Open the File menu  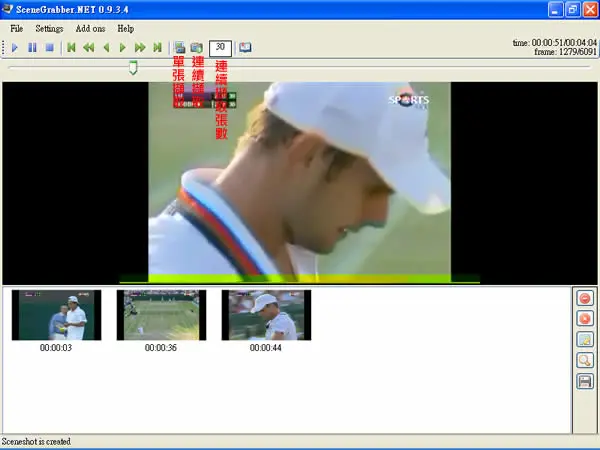[x=16, y=29]
